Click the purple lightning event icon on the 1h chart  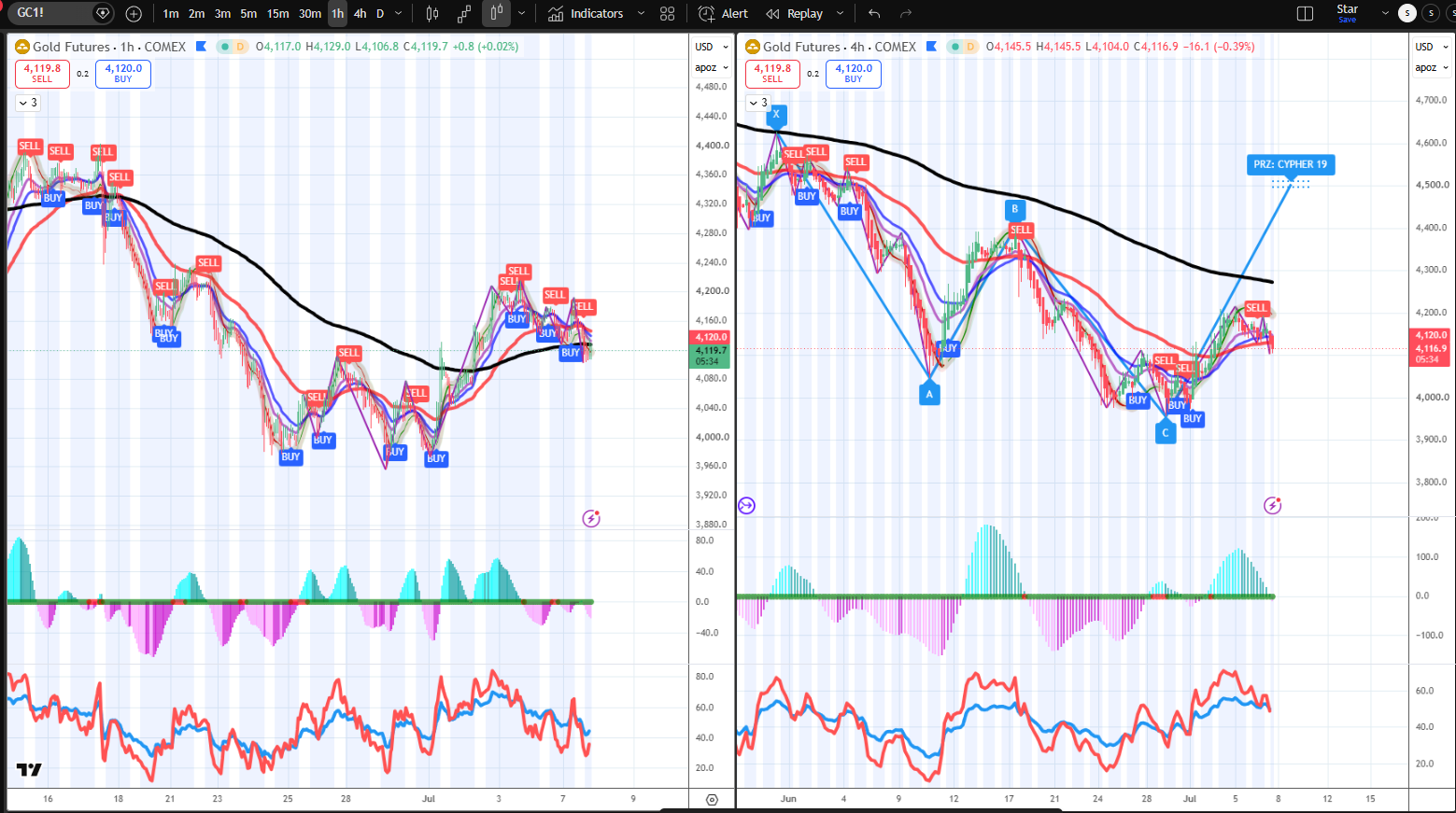click(x=591, y=518)
